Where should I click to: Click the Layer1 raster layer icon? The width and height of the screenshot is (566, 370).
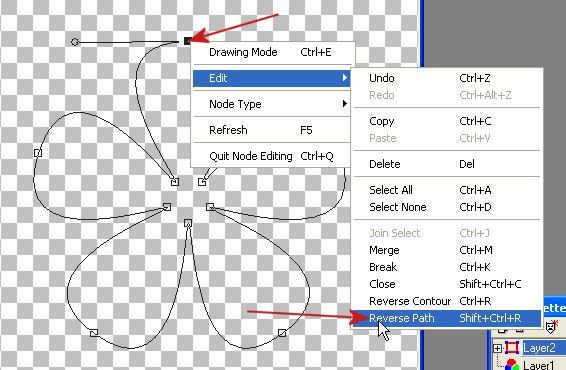(x=511, y=365)
